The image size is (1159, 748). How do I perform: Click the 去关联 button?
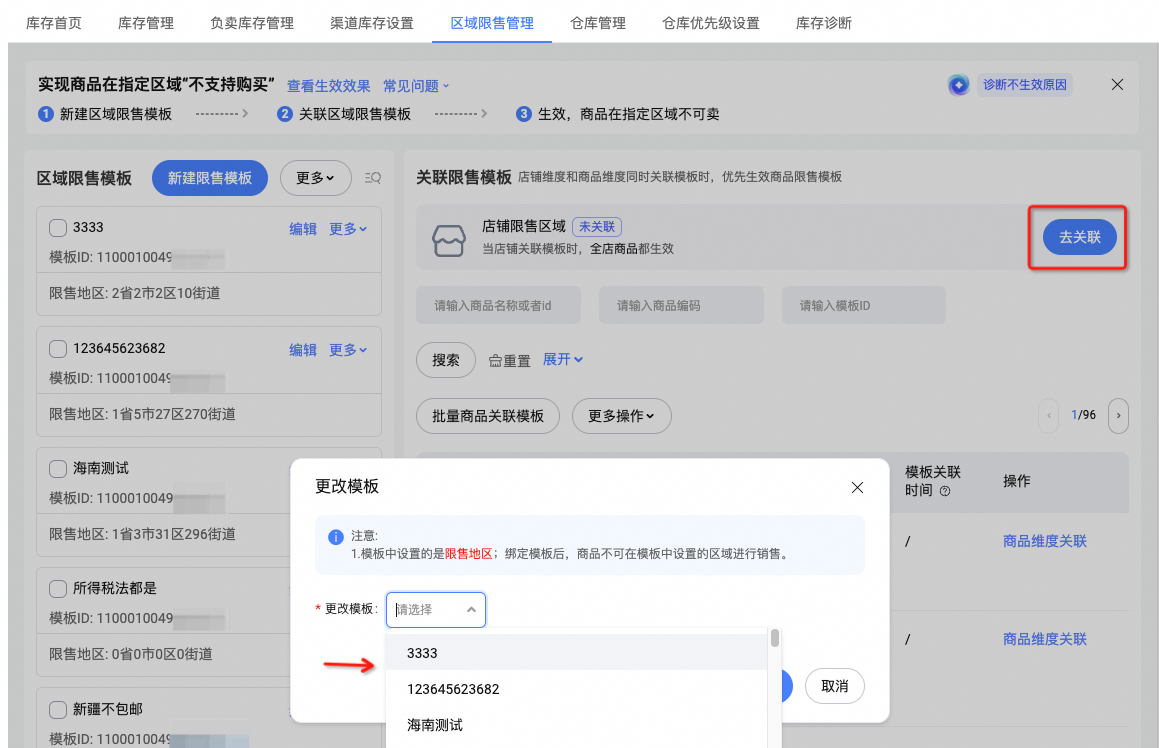pyautogui.click(x=1079, y=237)
